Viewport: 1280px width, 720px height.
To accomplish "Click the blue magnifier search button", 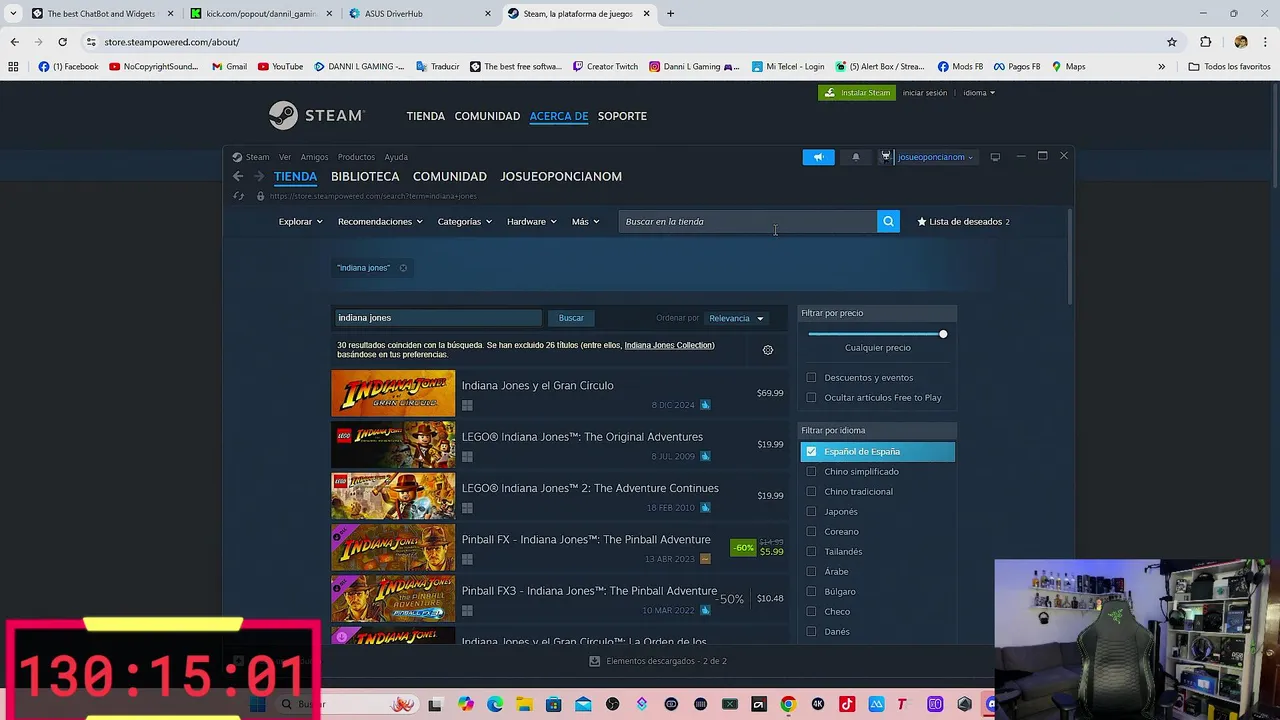I will coord(888,221).
